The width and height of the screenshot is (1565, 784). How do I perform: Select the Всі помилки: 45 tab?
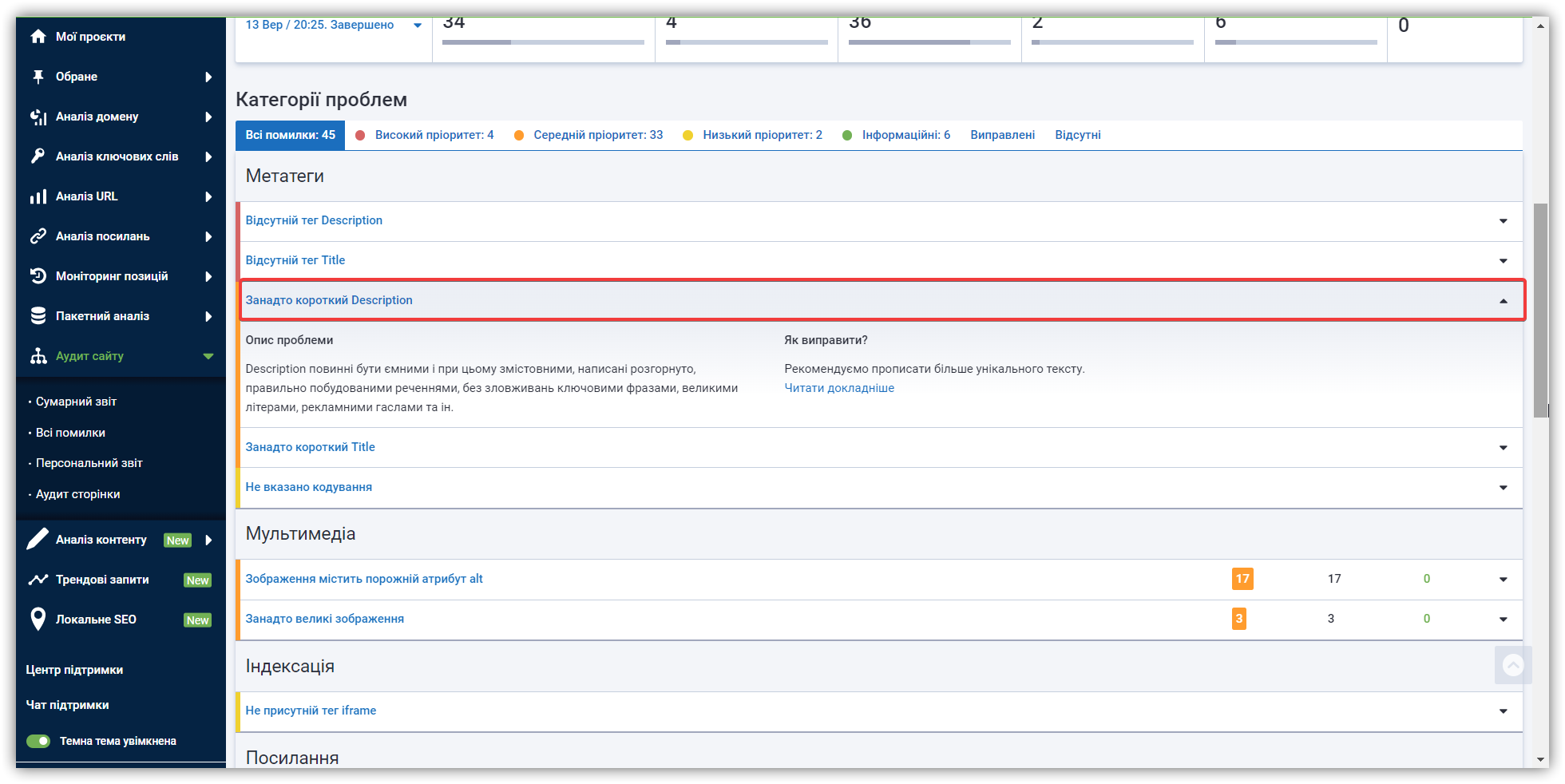pos(290,135)
